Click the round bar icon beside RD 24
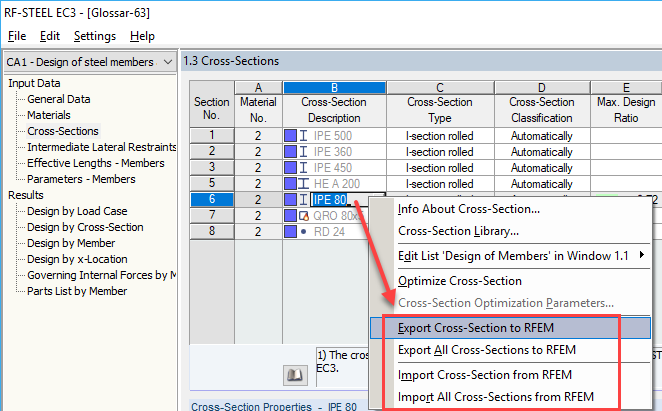662x411 pixels. [304, 231]
